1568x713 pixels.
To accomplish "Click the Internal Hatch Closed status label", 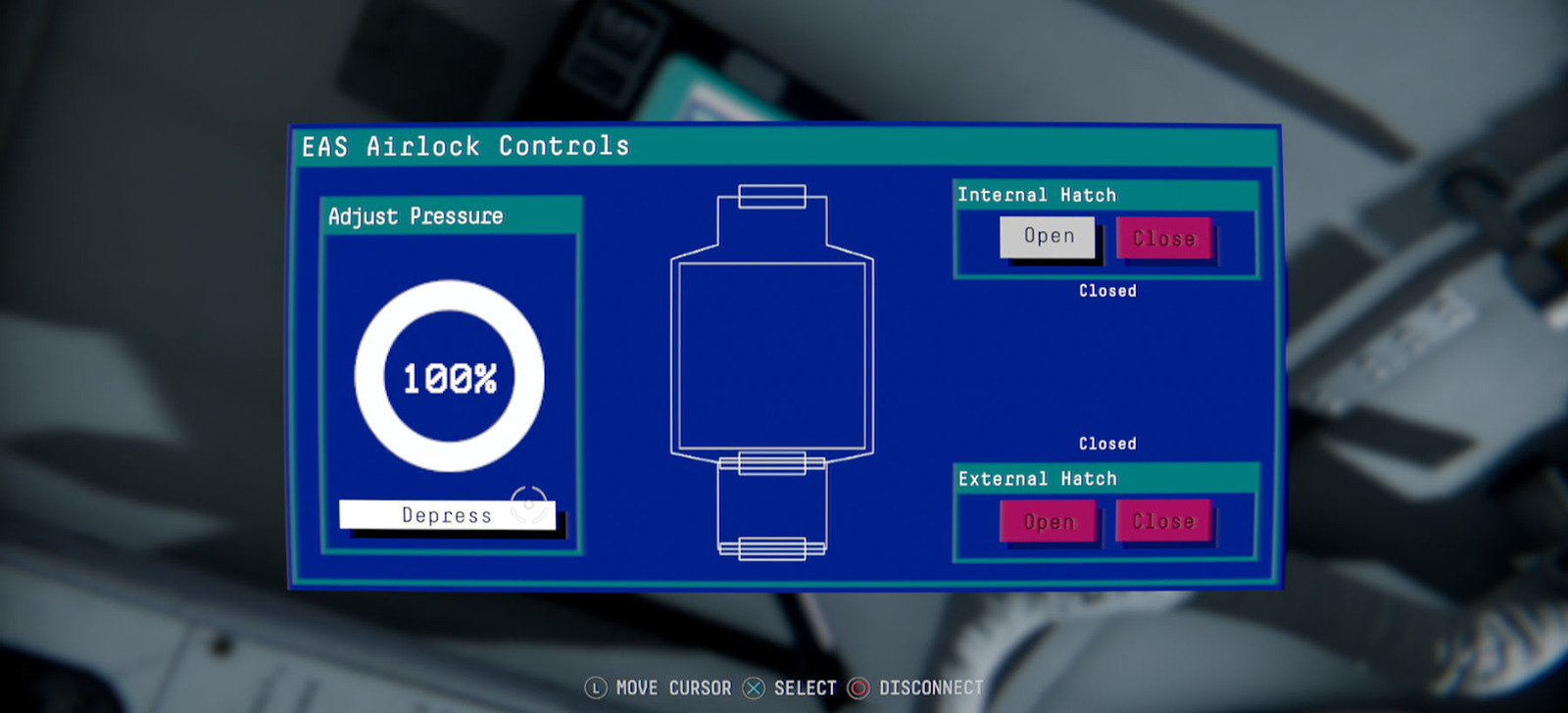I will coord(1107,291).
